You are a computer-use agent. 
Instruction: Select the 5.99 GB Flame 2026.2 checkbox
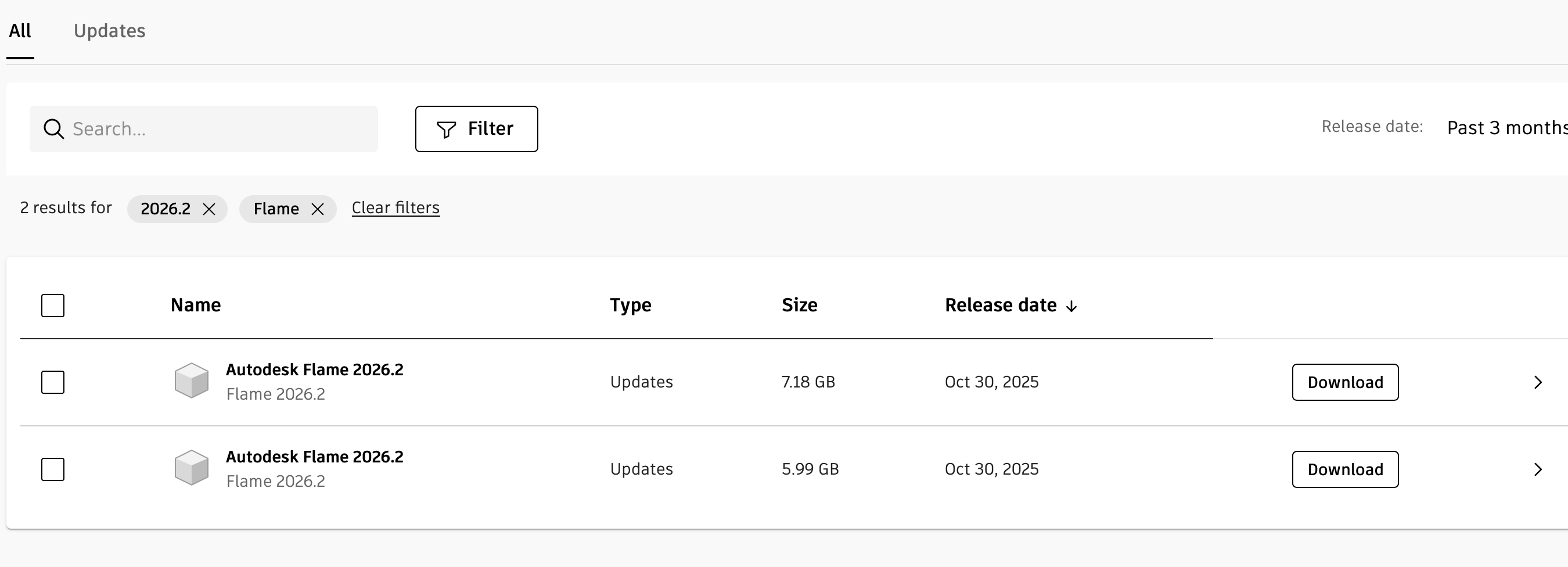53,469
